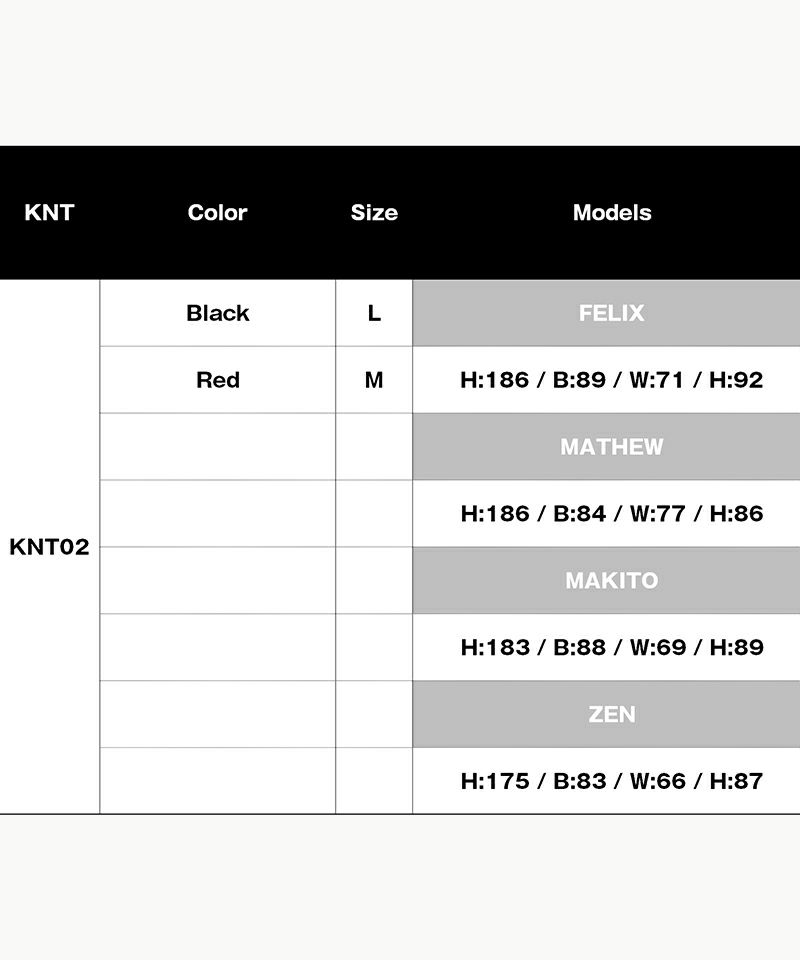Click the measurements H:183 / B:88 / W:69 / H:89
The image size is (800, 960).
(611, 647)
